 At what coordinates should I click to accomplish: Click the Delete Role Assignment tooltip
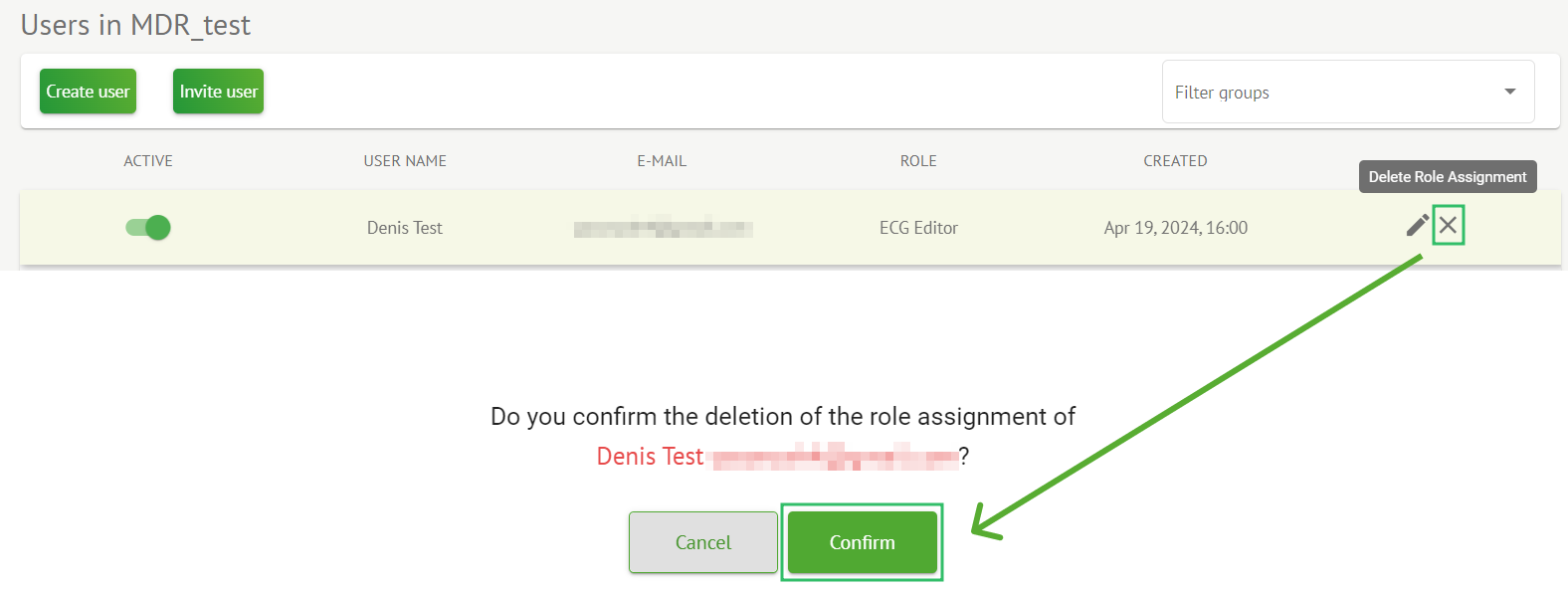click(1448, 177)
